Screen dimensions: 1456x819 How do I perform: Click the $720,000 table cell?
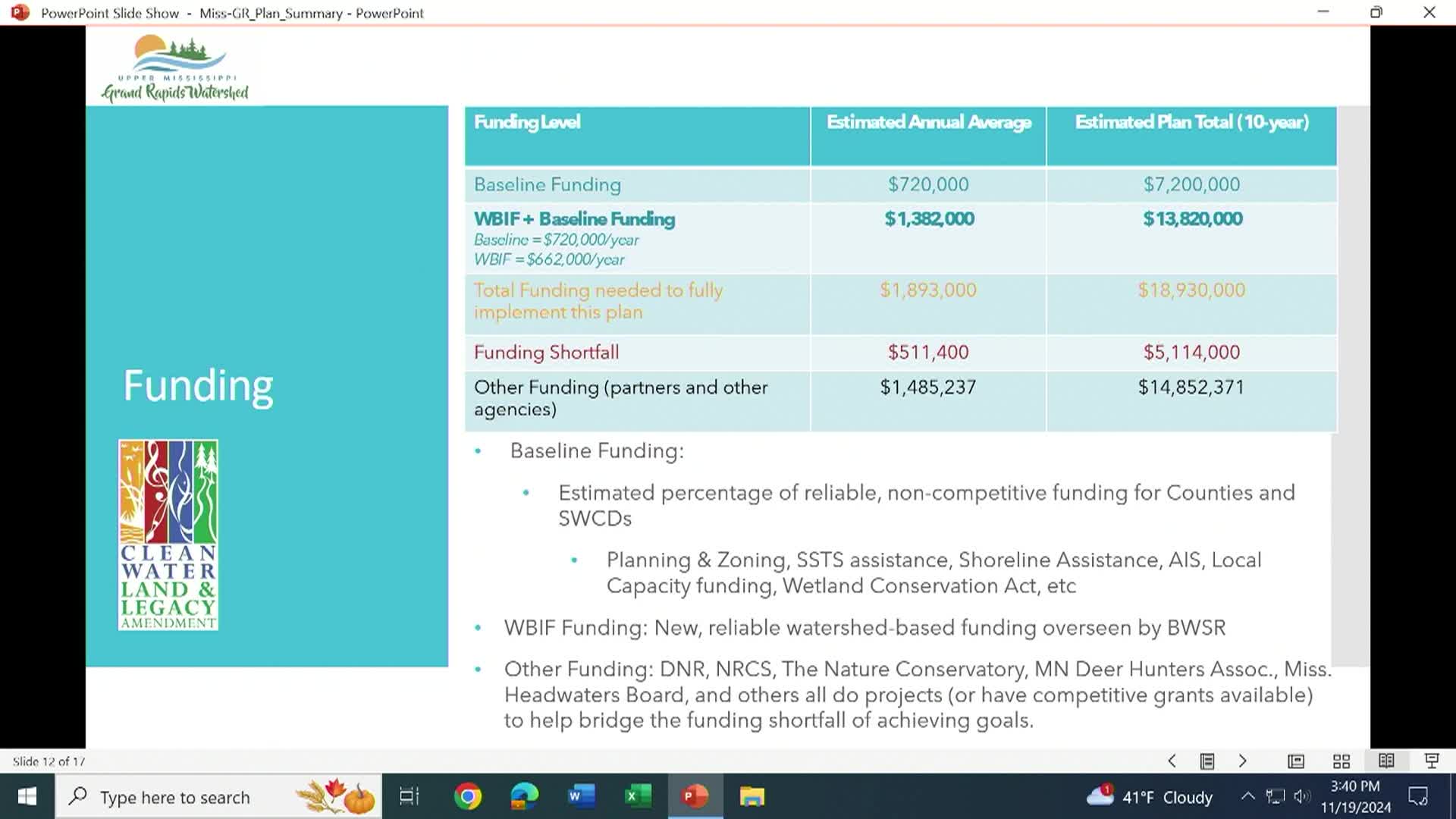[928, 184]
